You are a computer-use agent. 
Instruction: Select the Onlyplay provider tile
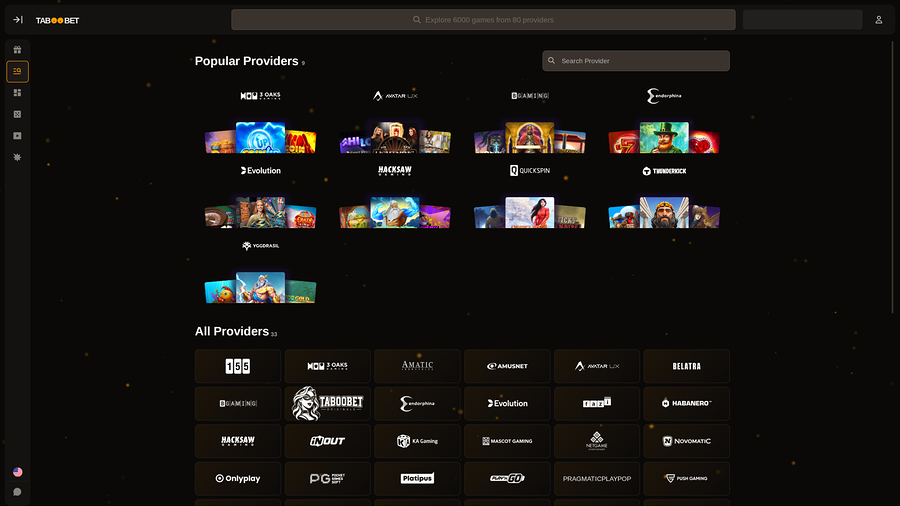coord(238,478)
